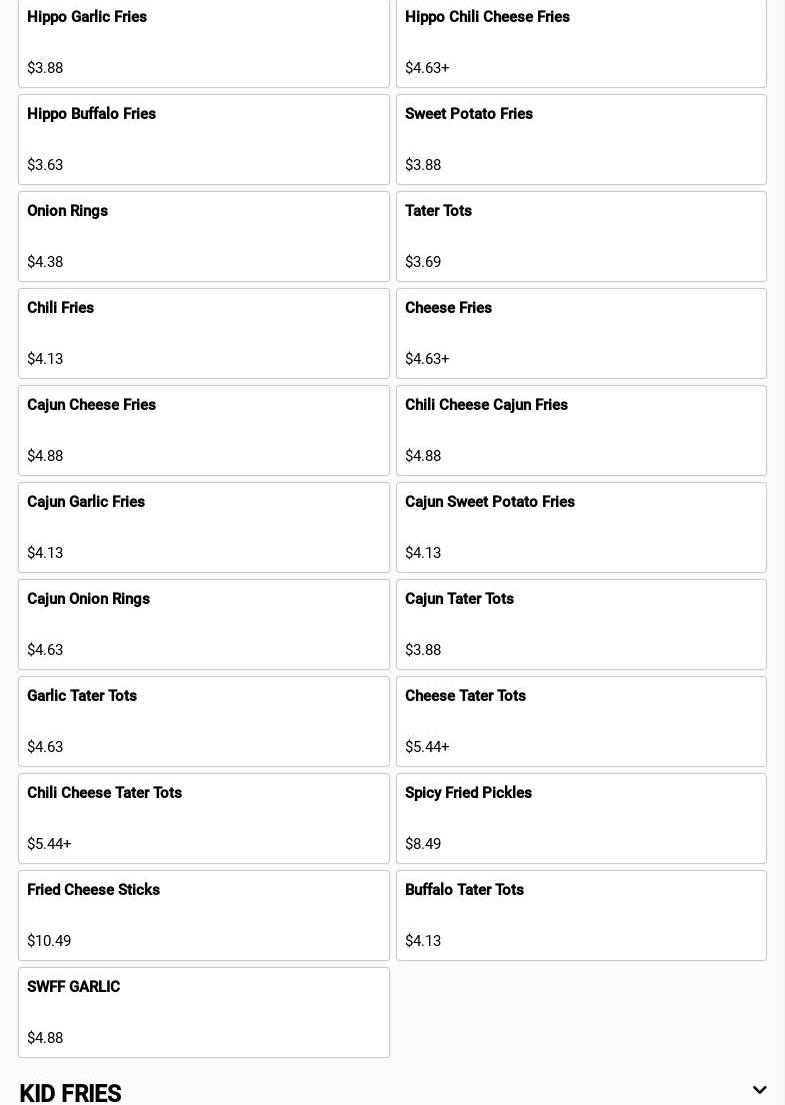Image resolution: width=785 pixels, height=1105 pixels.
Task: Select Cajun Onion Rings card
Action: tap(203, 624)
